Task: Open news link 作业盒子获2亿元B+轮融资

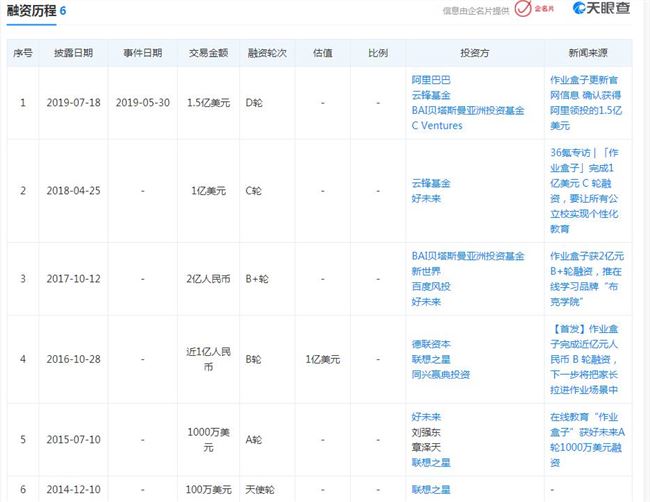Action: (x=587, y=279)
